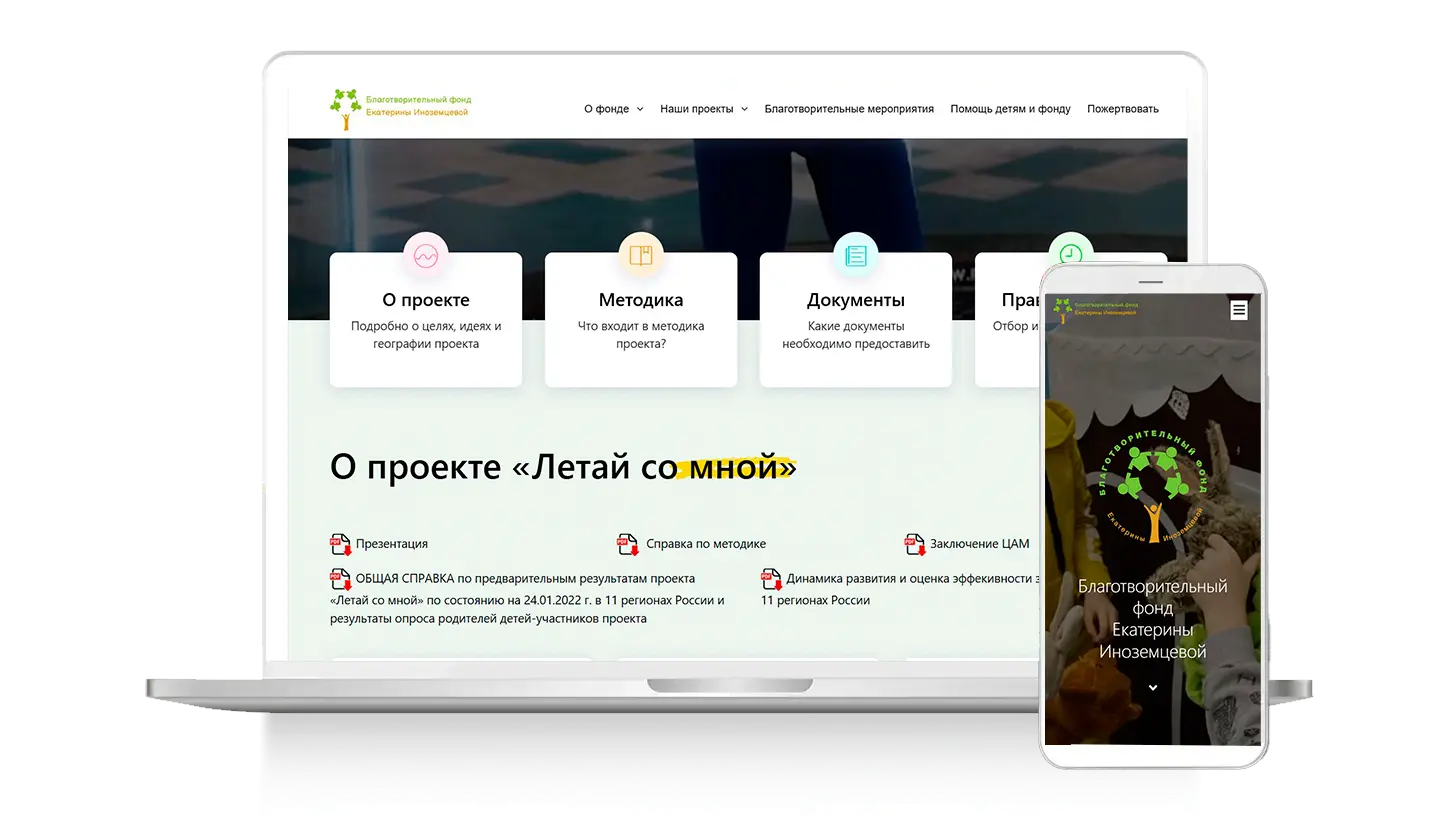Click the down chevron on the mobile screen
The image size is (1456, 816).
1153,687
